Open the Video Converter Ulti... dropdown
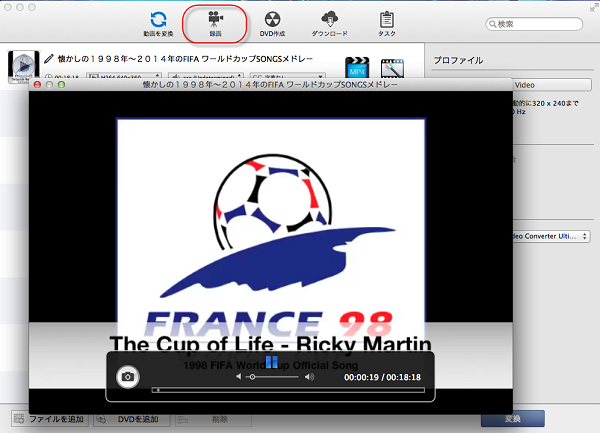 click(x=551, y=236)
